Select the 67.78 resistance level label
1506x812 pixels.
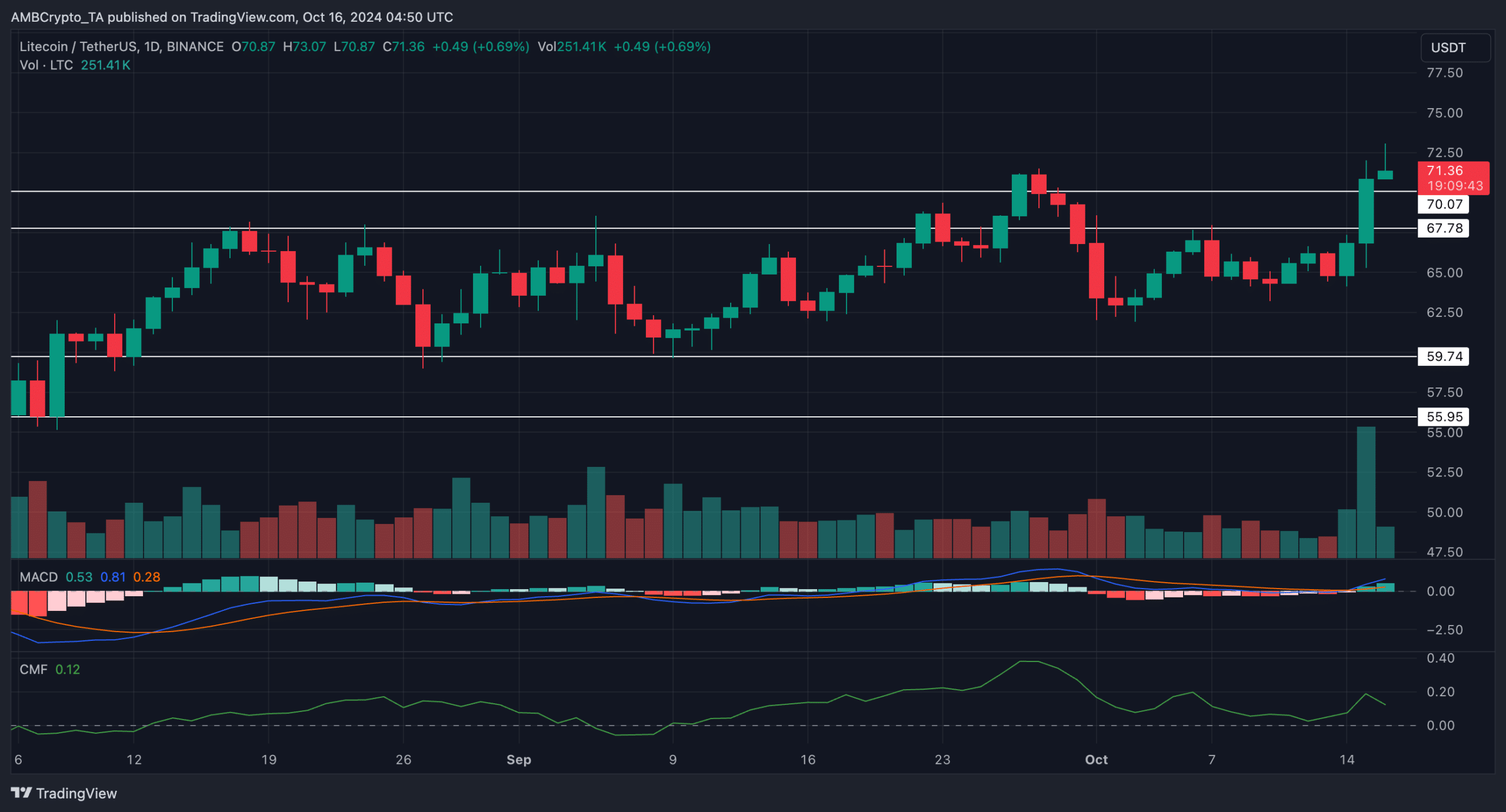click(1444, 228)
